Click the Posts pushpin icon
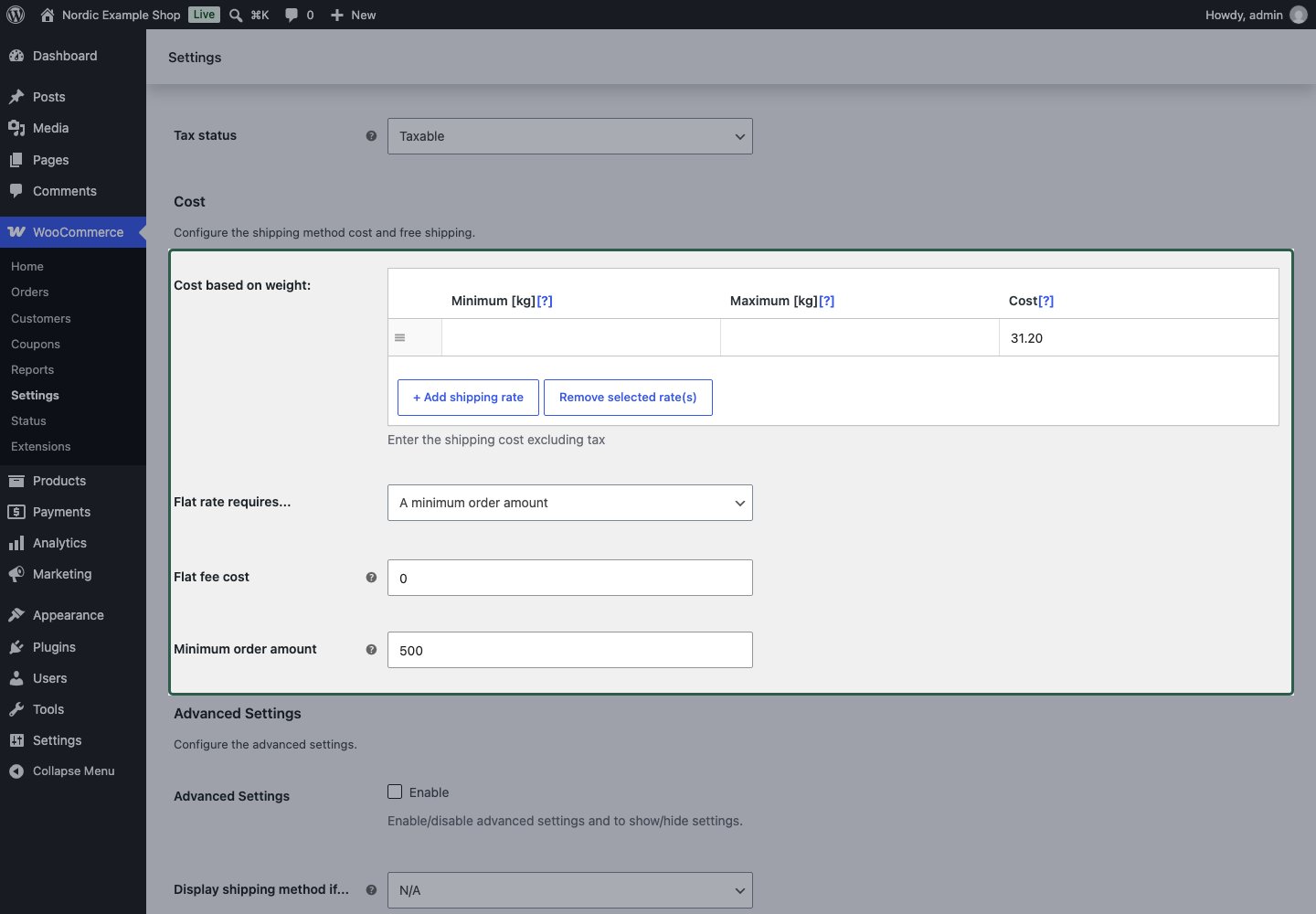 [16, 97]
